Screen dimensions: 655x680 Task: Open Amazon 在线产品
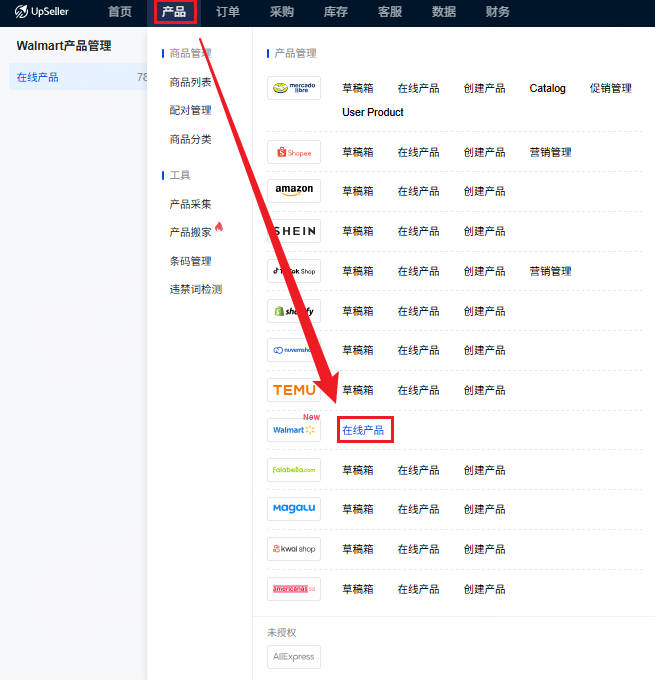(x=419, y=191)
